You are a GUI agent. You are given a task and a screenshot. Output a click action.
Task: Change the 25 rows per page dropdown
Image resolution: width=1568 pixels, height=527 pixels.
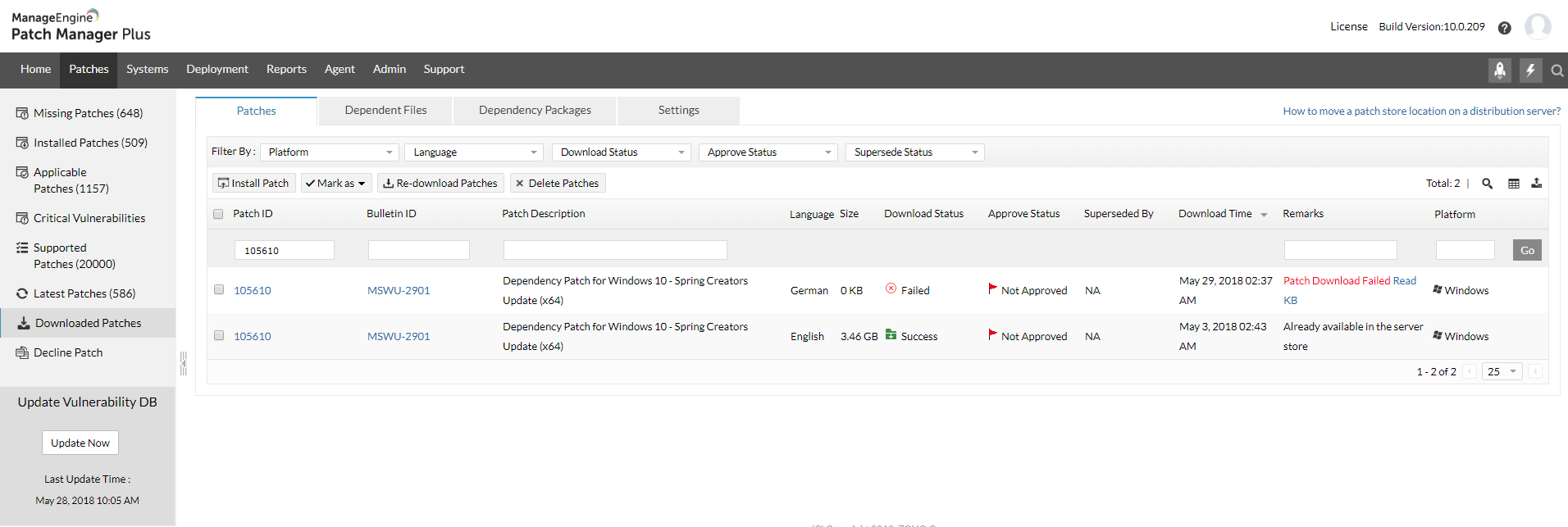tap(1502, 371)
